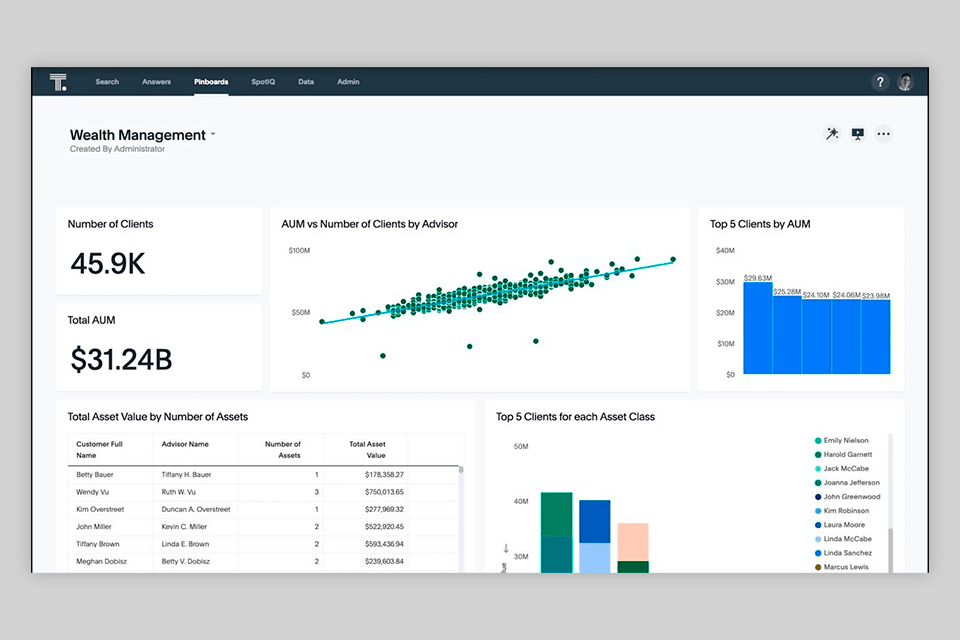Toggle Linda McCabe legend entry
Image resolution: width=960 pixels, height=640 pixels.
(843, 539)
